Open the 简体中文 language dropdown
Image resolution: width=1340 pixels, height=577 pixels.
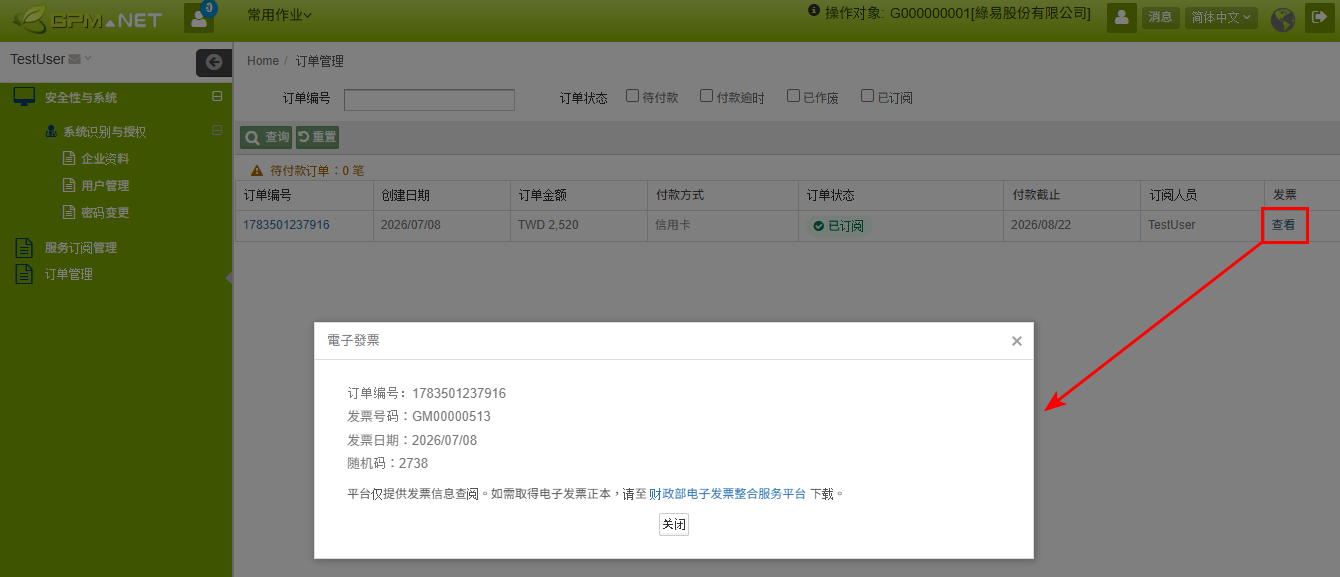pos(1222,17)
